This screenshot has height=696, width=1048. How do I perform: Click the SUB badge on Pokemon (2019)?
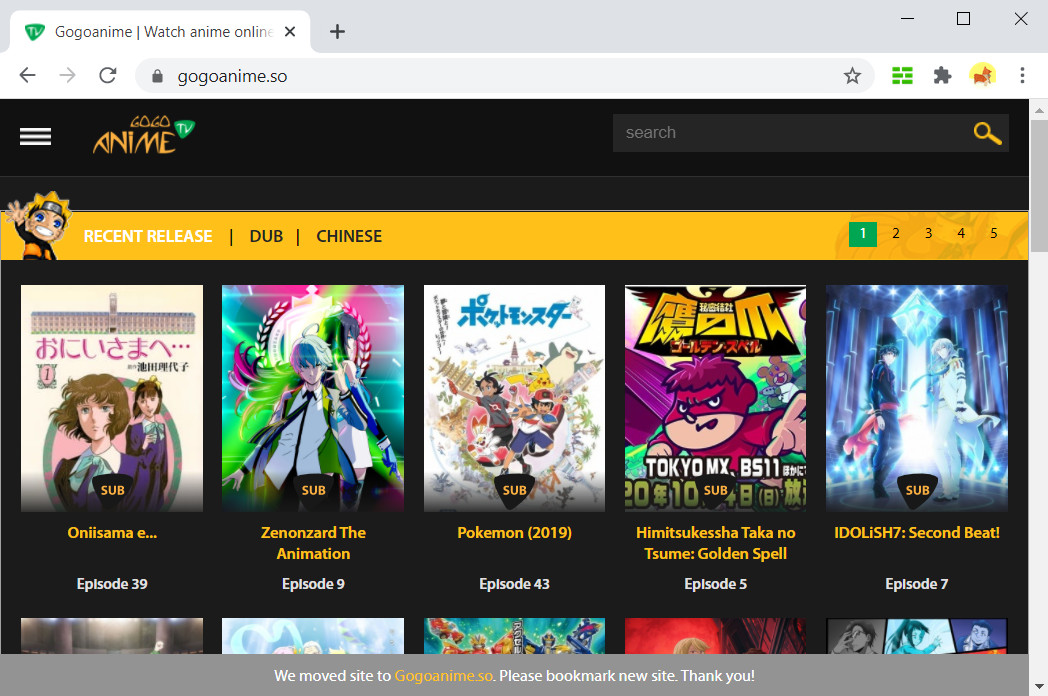(x=514, y=490)
